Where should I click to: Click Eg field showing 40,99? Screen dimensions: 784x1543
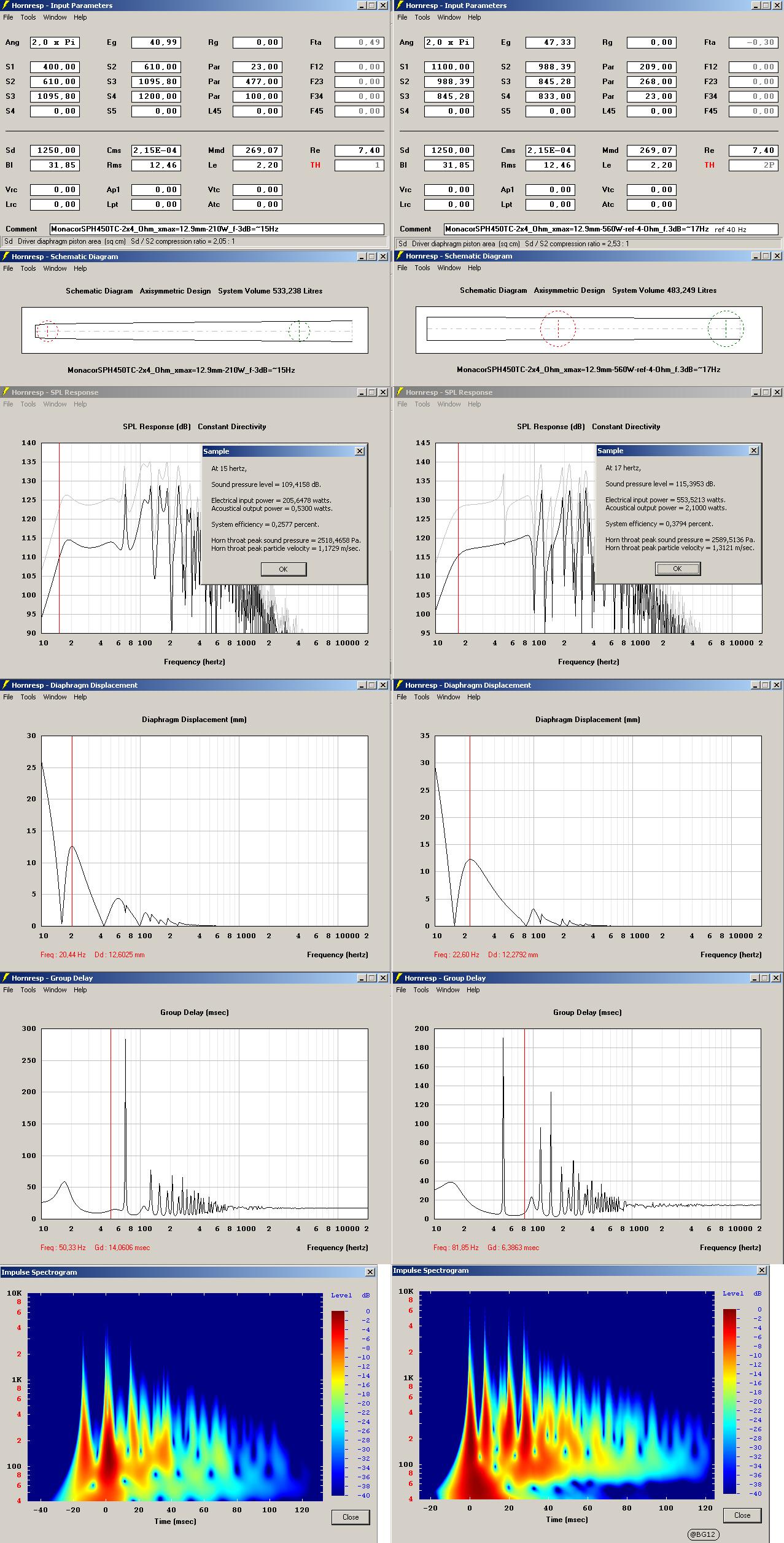[156, 42]
